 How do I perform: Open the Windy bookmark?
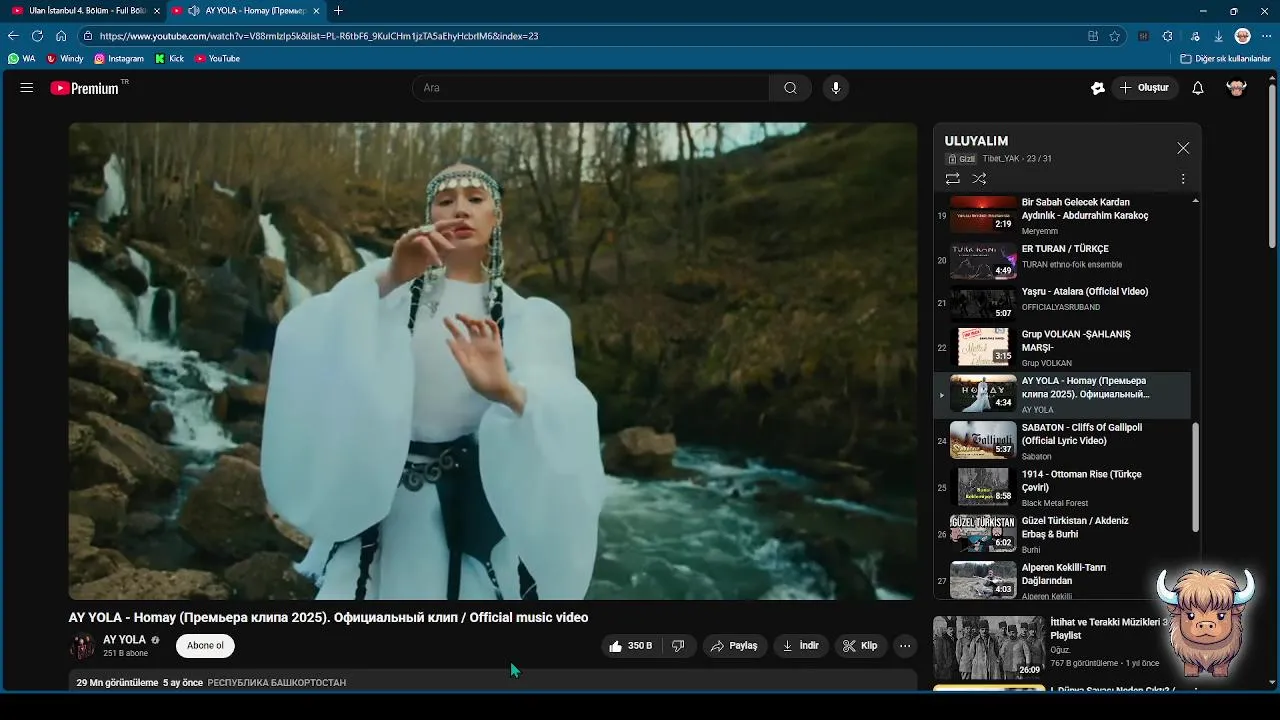65,59
